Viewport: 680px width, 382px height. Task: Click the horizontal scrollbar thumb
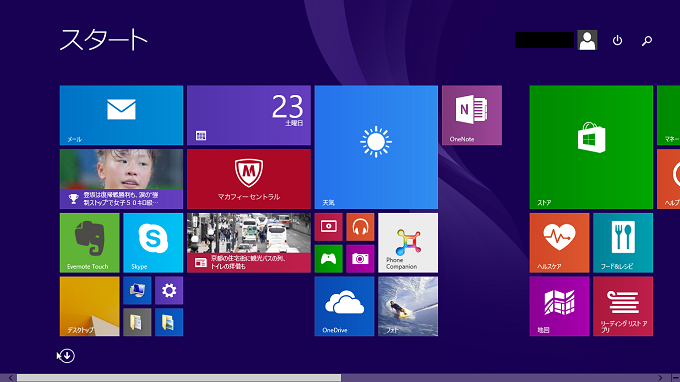point(179,378)
